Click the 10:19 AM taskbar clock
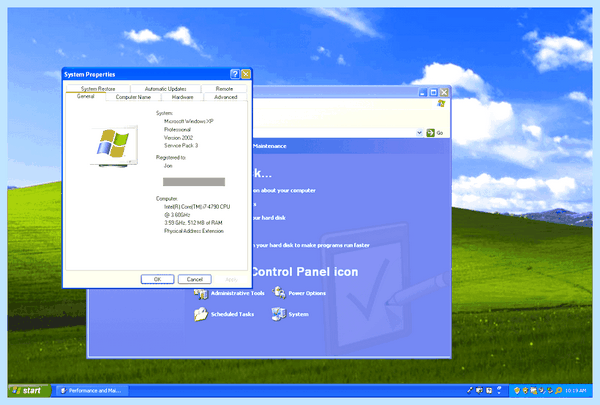The width and height of the screenshot is (600, 405). (x=576, y=390)
